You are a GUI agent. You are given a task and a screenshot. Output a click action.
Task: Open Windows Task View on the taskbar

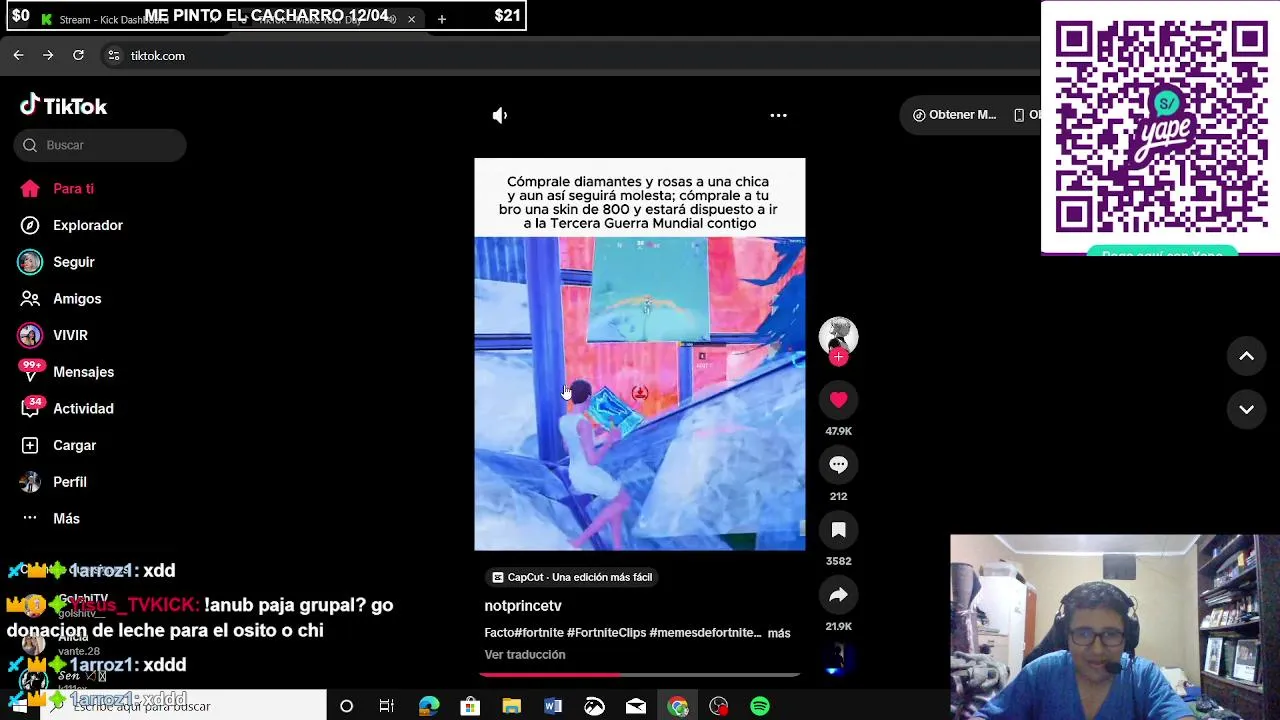click(387, 706)
